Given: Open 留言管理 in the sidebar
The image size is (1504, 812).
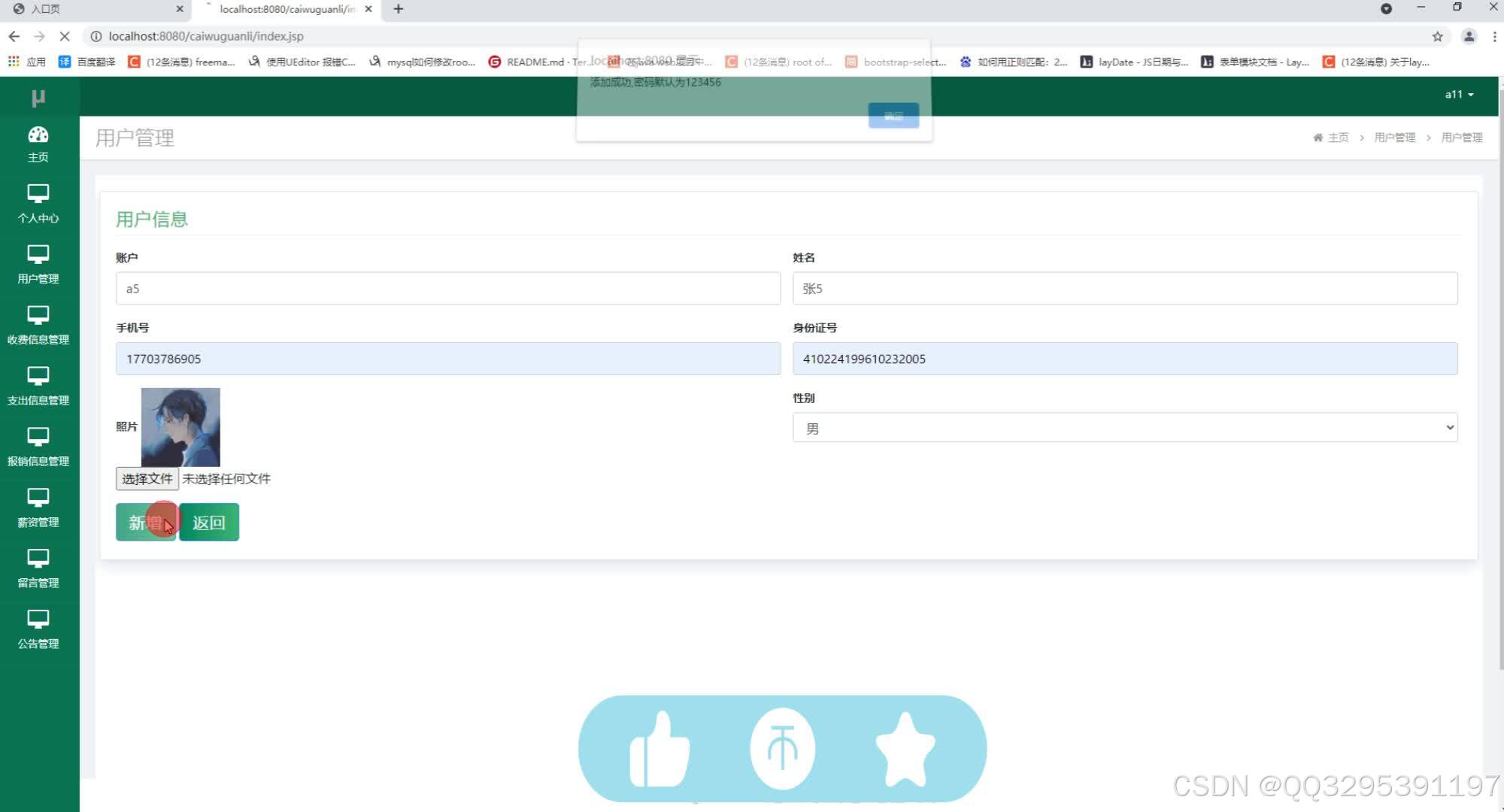Looking at the screenshot, I should [x=38, y=569].
